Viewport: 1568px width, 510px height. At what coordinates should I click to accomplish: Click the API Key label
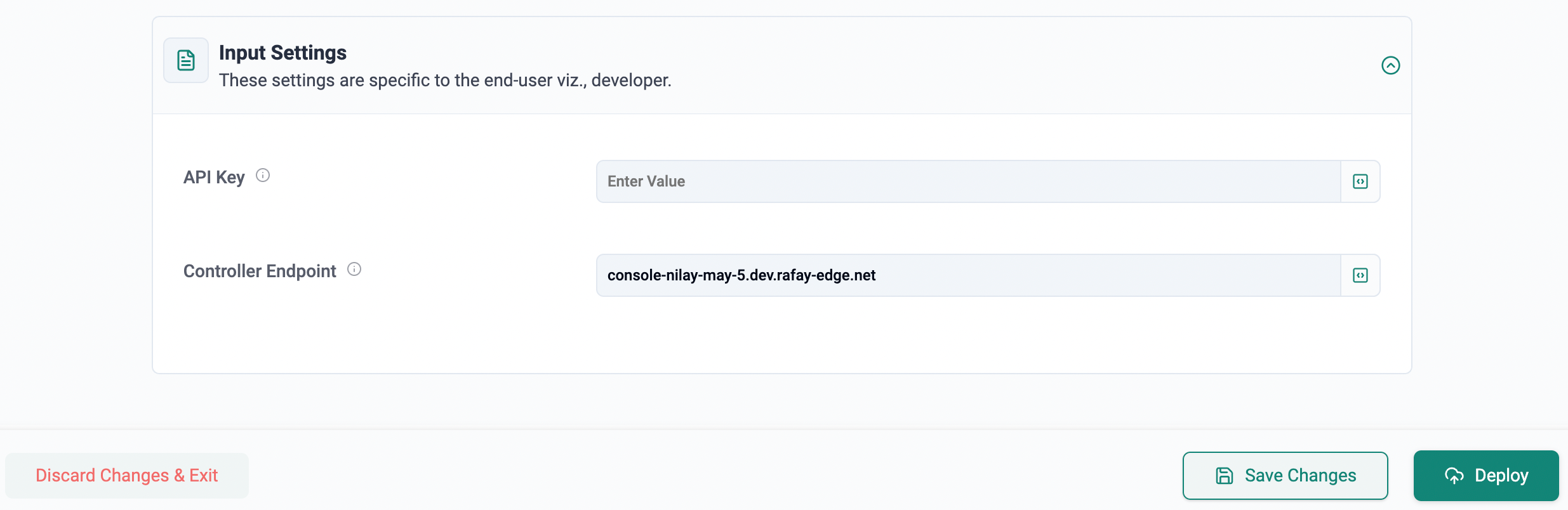point(214,177)
